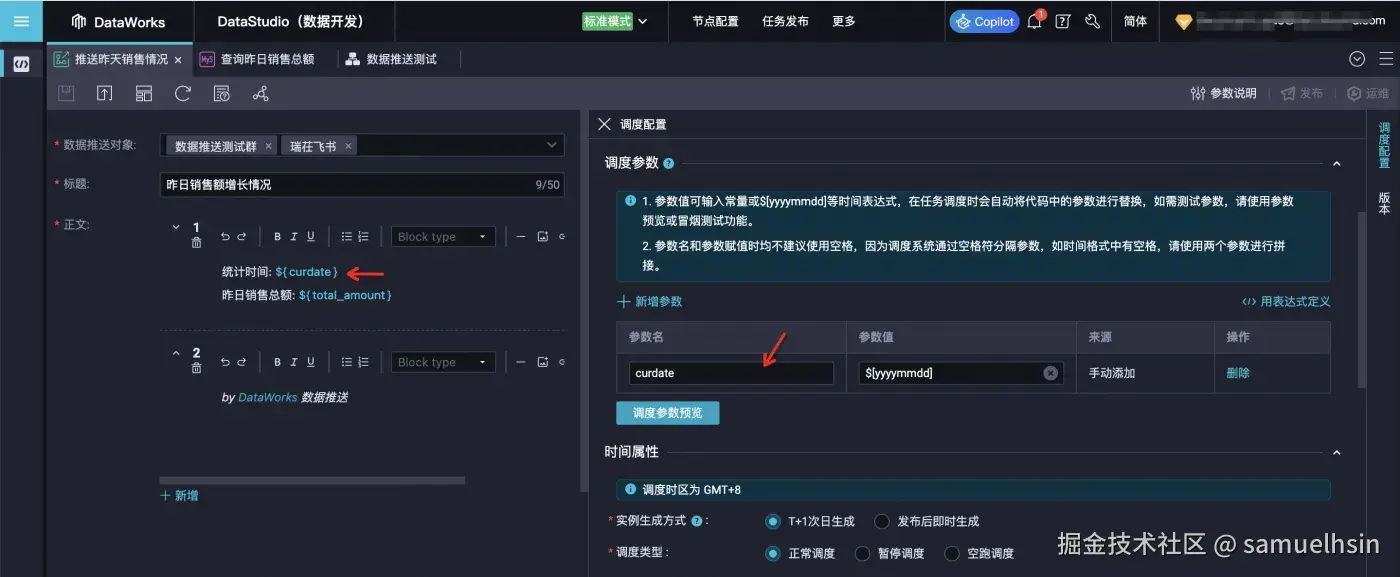Open the 标准模式 dropdown

click(x=615, y=21)
